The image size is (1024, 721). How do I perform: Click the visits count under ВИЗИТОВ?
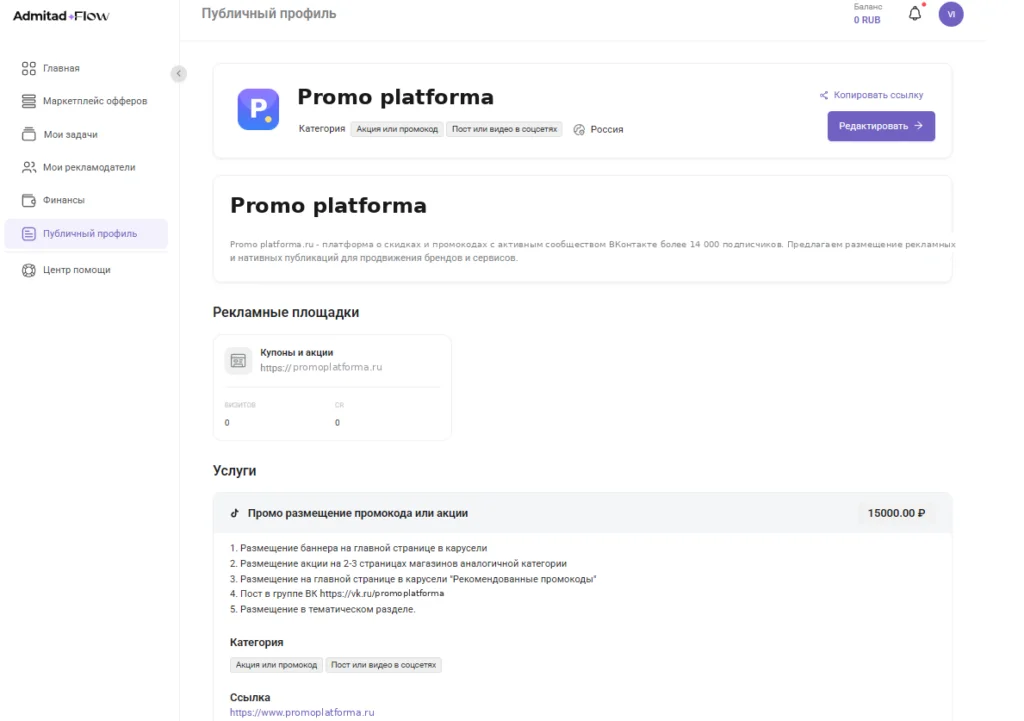227,423
